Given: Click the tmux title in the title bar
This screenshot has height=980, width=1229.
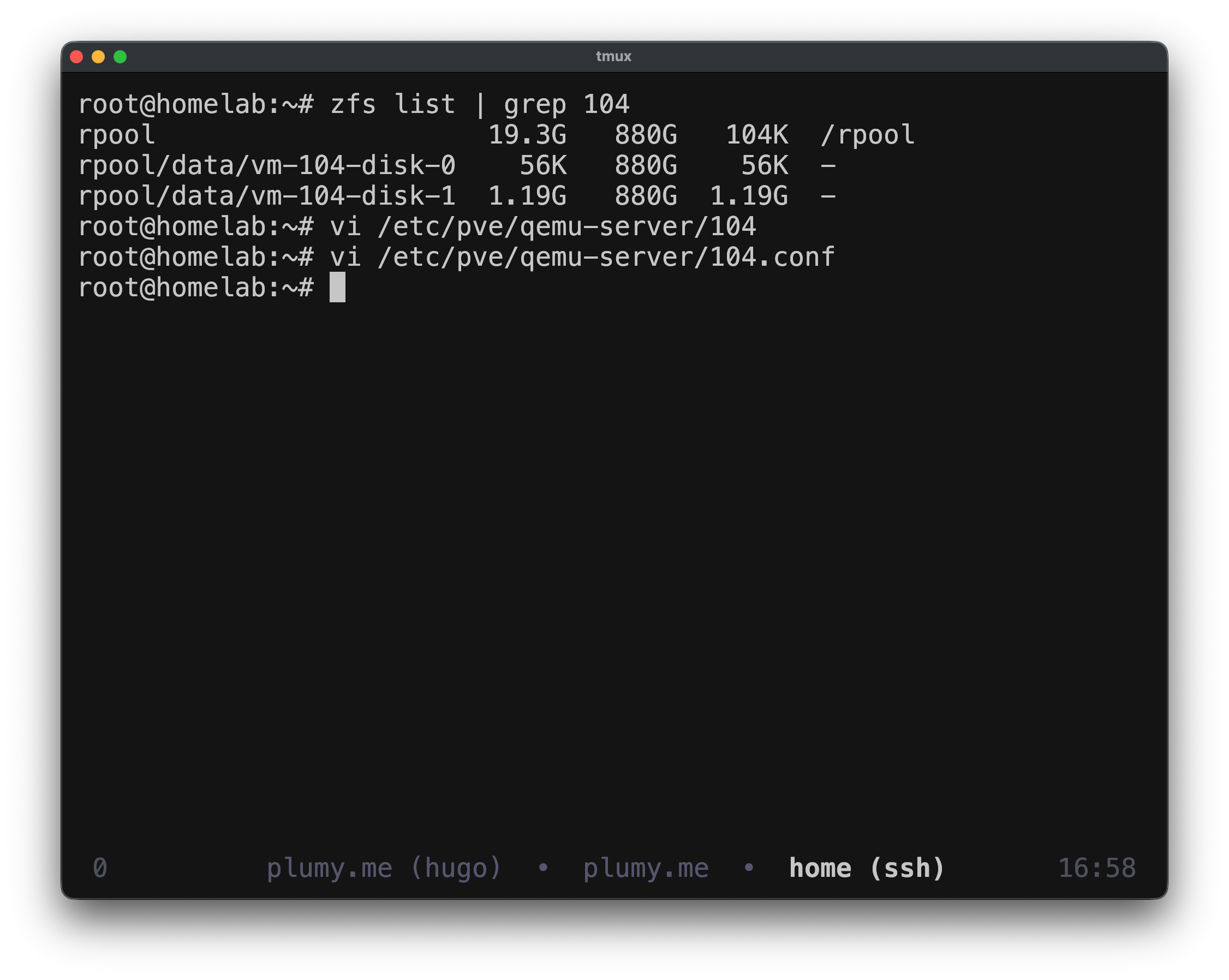Looking at the screenshot, I should click(x=613, y=56).
